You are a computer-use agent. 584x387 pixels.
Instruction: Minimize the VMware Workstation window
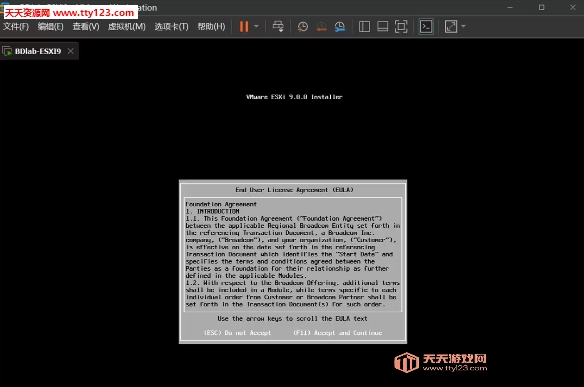click(x=510, y=7)
